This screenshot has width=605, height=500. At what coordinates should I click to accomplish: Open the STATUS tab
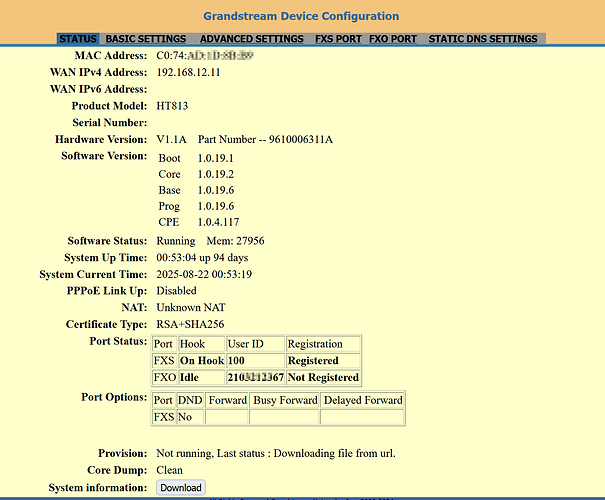pos(78,39)
